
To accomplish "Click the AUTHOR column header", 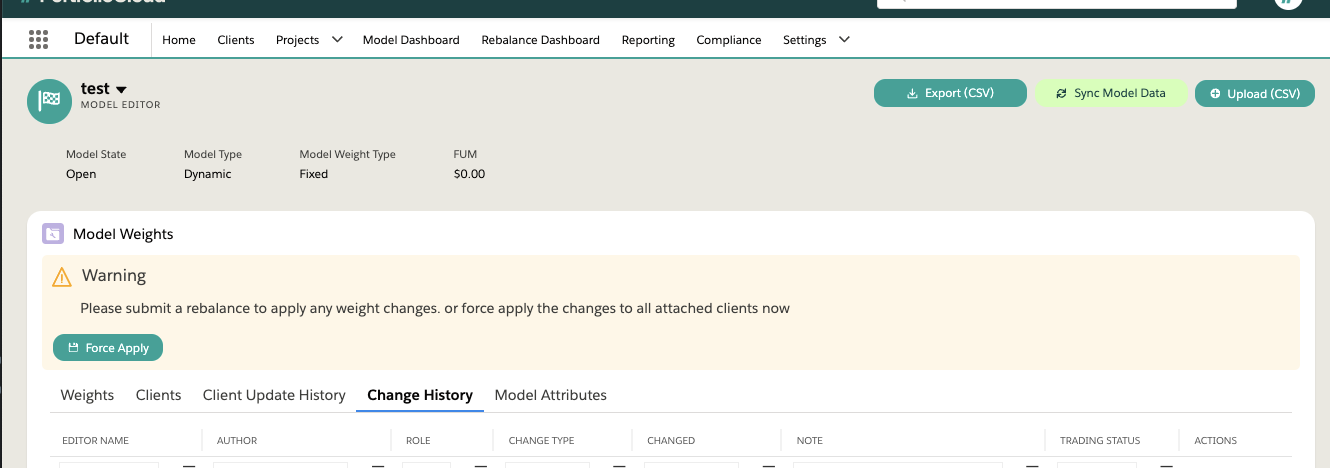I will (x=237, y=441).
